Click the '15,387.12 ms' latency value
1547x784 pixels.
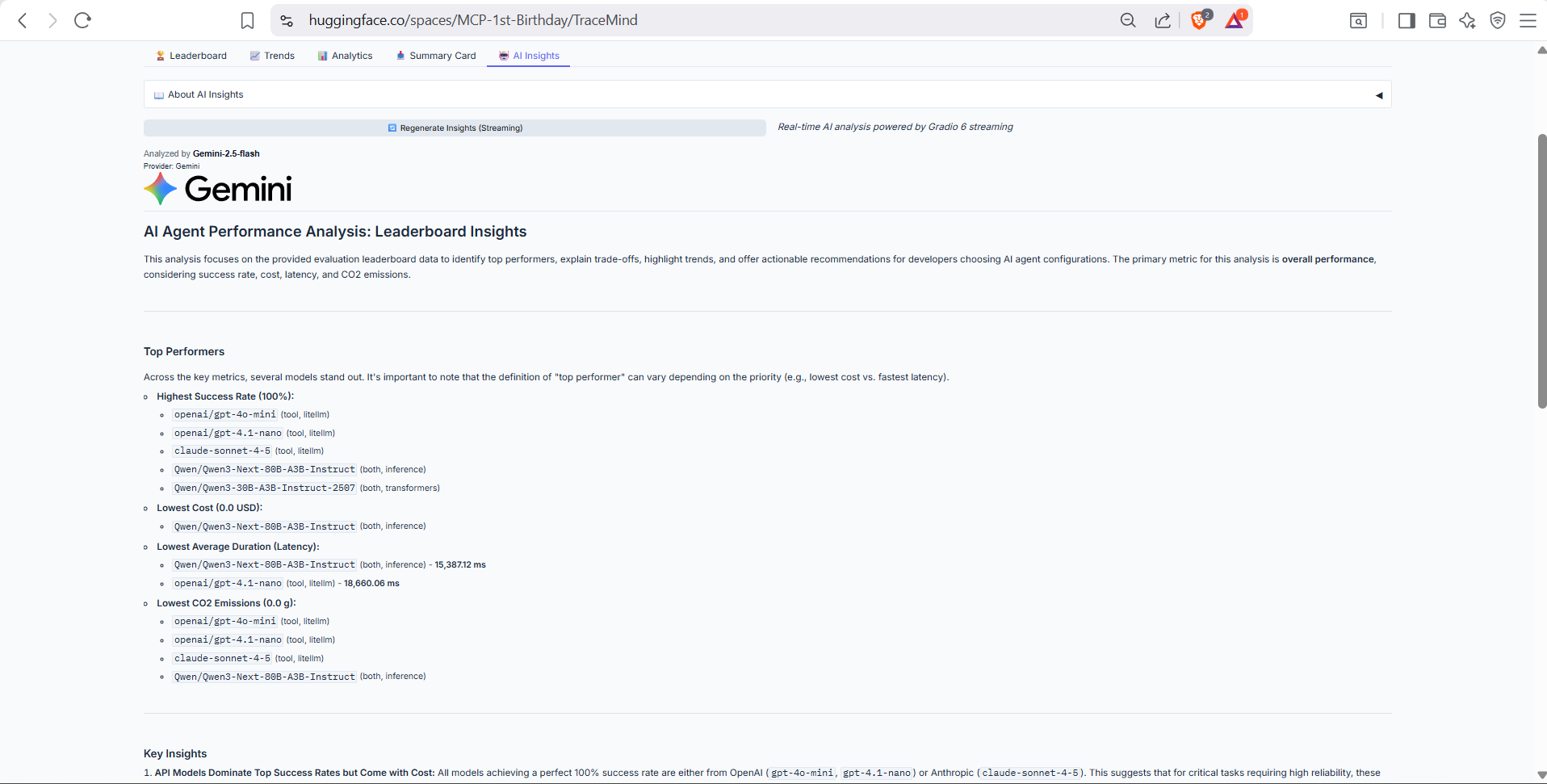pos(460,565)
